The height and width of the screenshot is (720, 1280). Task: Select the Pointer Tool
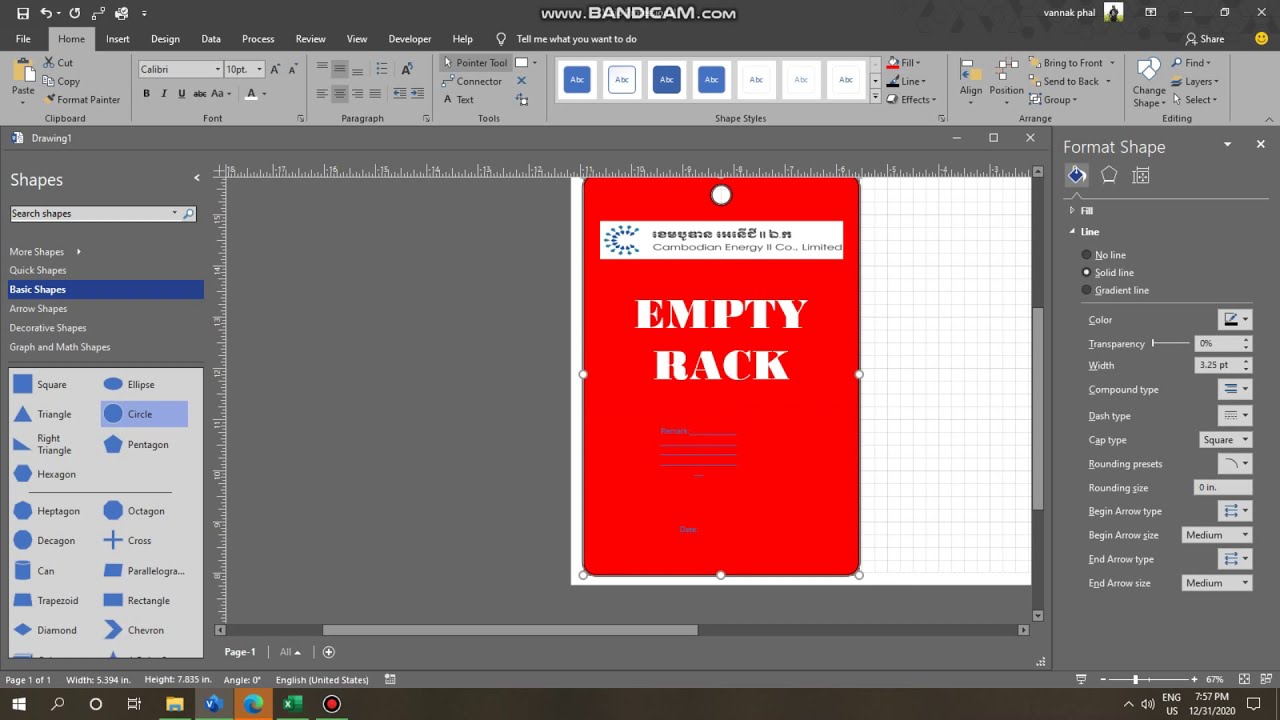coord(475,62)
